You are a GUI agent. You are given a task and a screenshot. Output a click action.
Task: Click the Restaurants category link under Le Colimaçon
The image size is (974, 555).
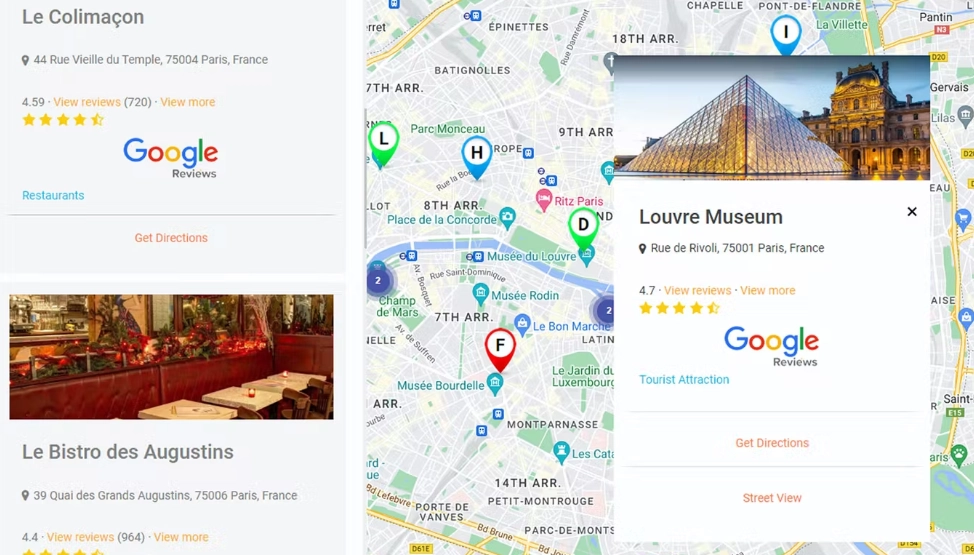pos(53,195)
